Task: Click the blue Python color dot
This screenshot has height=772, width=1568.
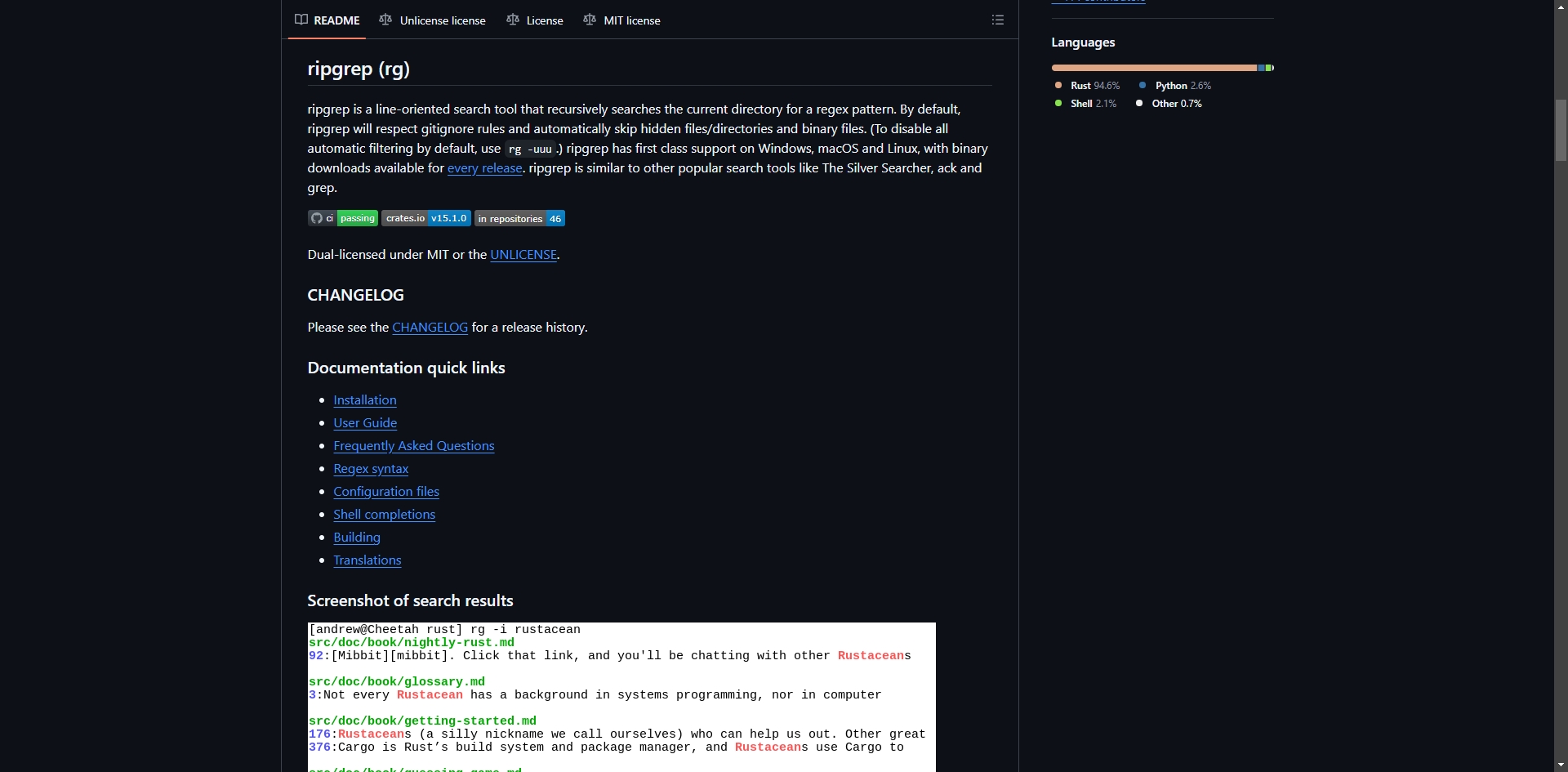Action: pyautogui.click(x=1143, y=85)
